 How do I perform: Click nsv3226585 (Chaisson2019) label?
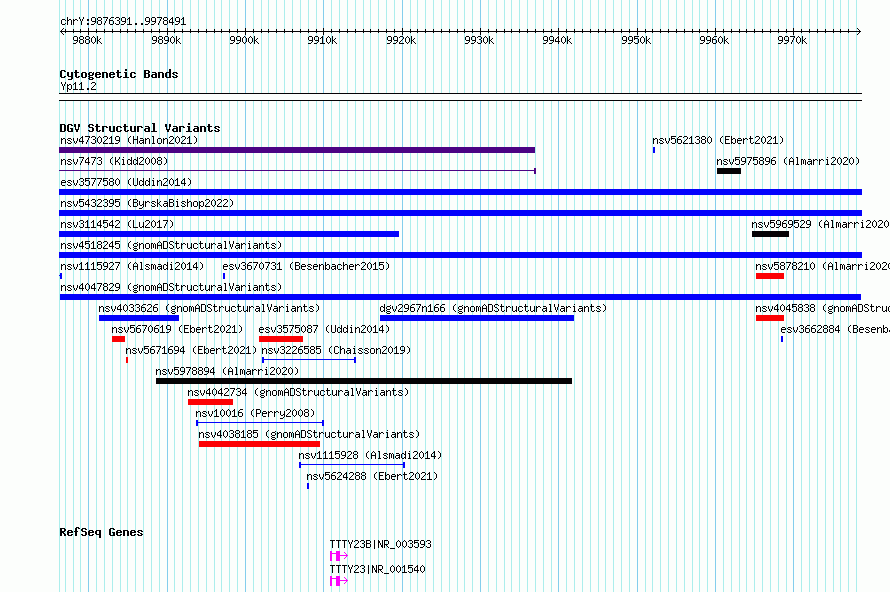click(x=336, y=350)
